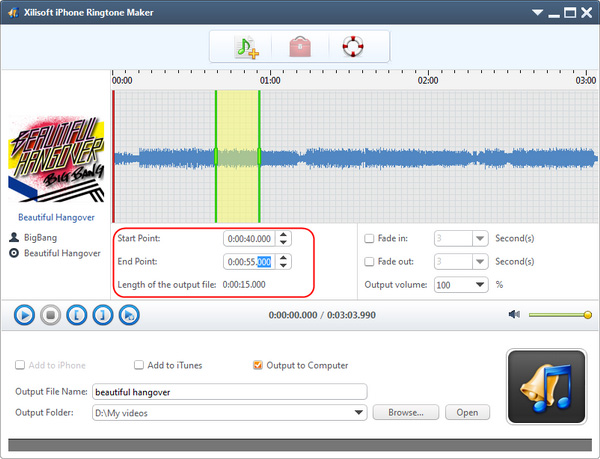The width and height of the screenshot is (600, 459).
Task: Open help via the lifebuoy icon
Action: tap(351, 46)
